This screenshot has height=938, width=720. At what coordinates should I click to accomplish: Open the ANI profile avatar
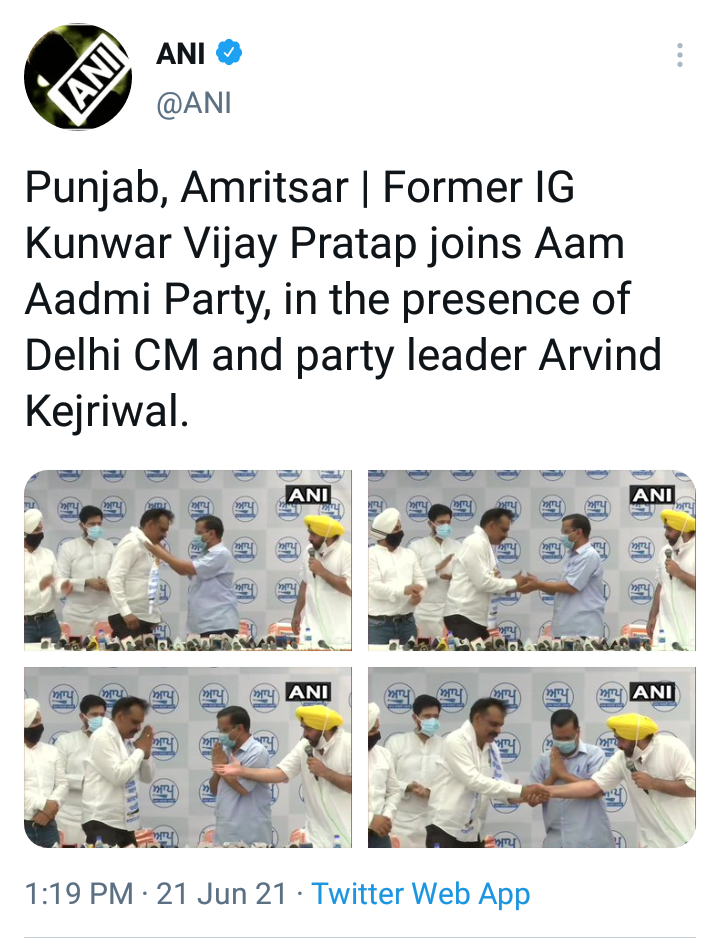78,77
